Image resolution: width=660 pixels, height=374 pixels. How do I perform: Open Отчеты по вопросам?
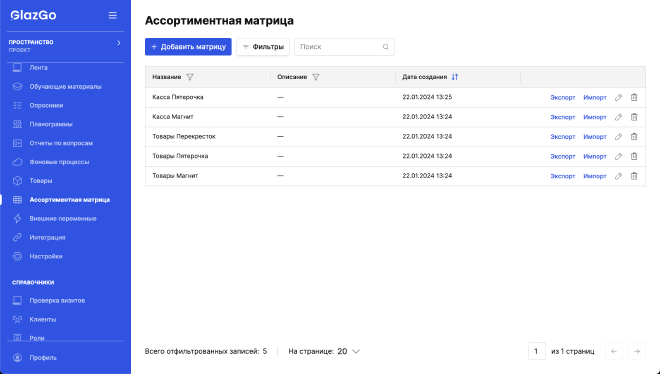click(61, 143)
